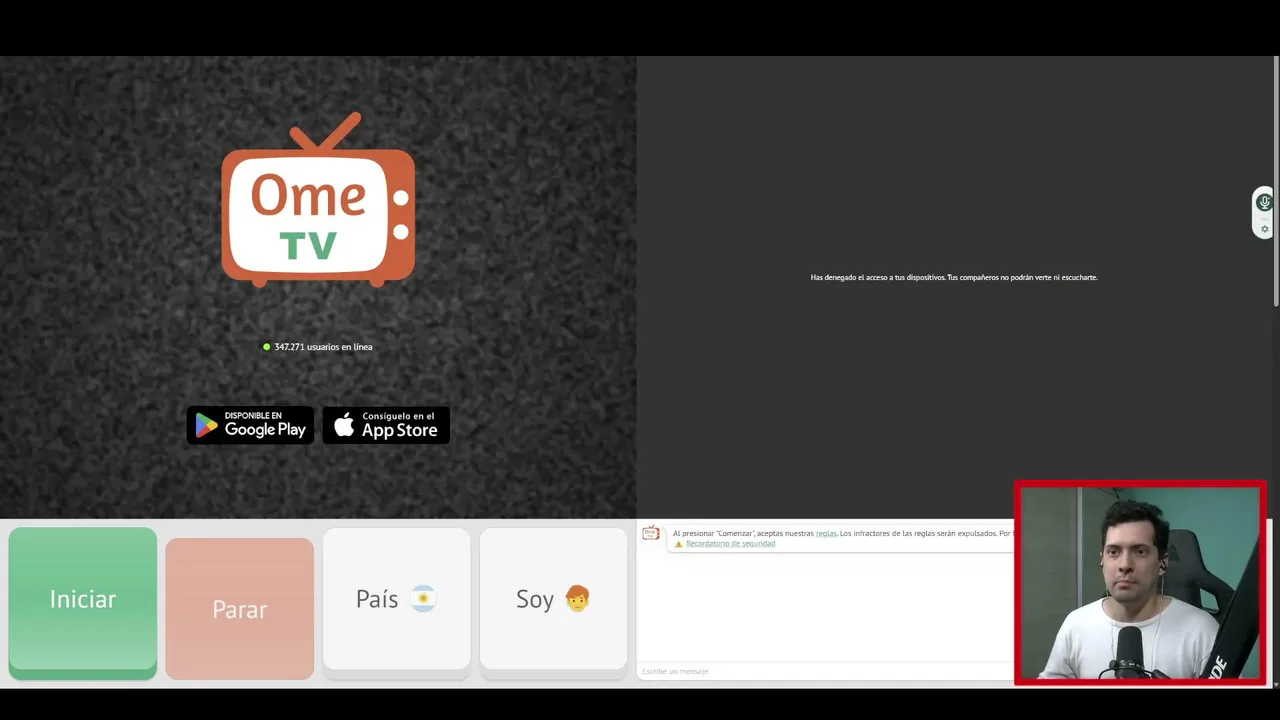Viewport: 1280px width, 720px height.
Task: Click the webcam overlay of the streamer
Action: point(1140,583)
